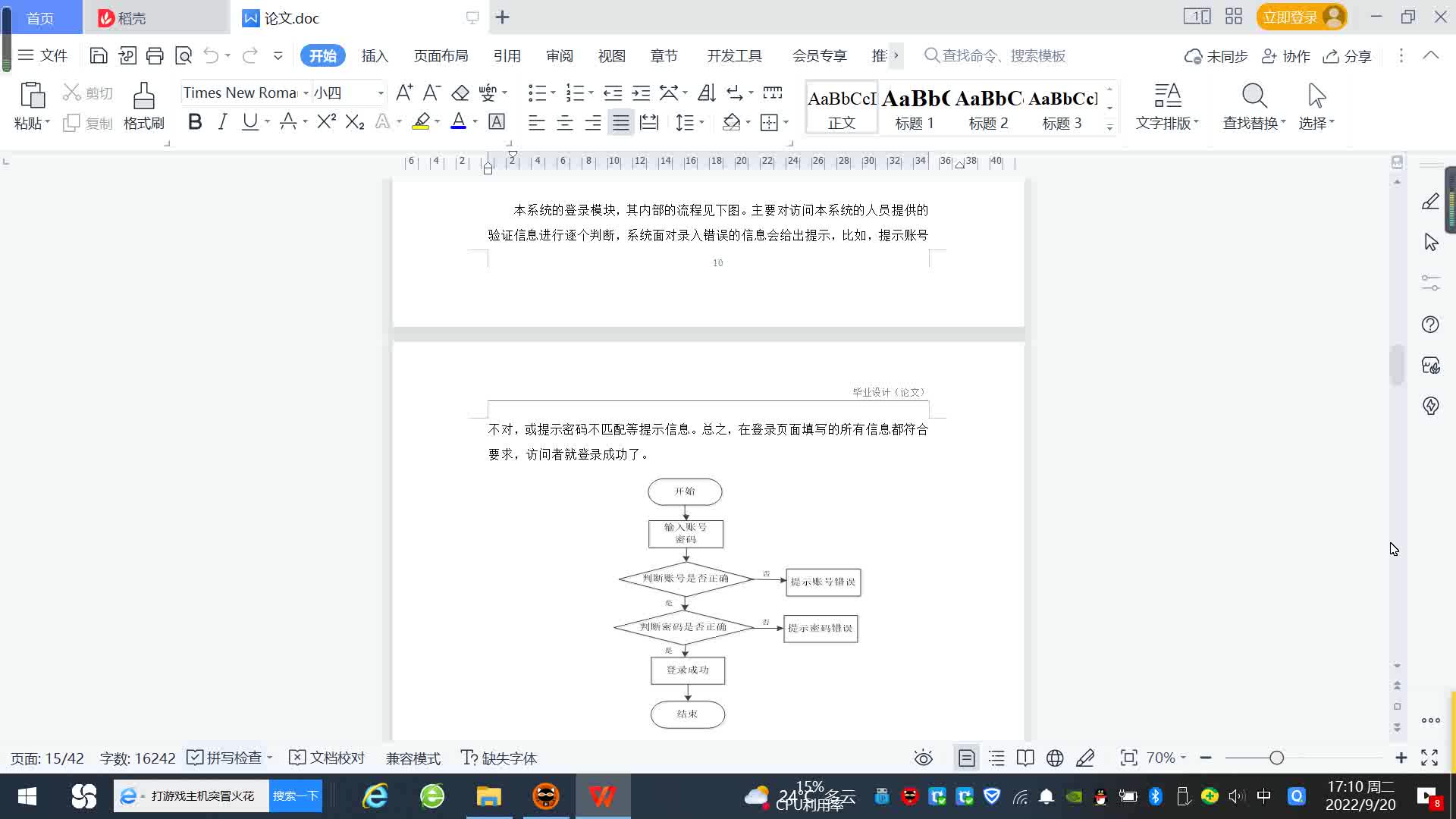Click the Decrease Indent icon
The width and height of the screenshot is (1456, 819).
coord(613,93)
